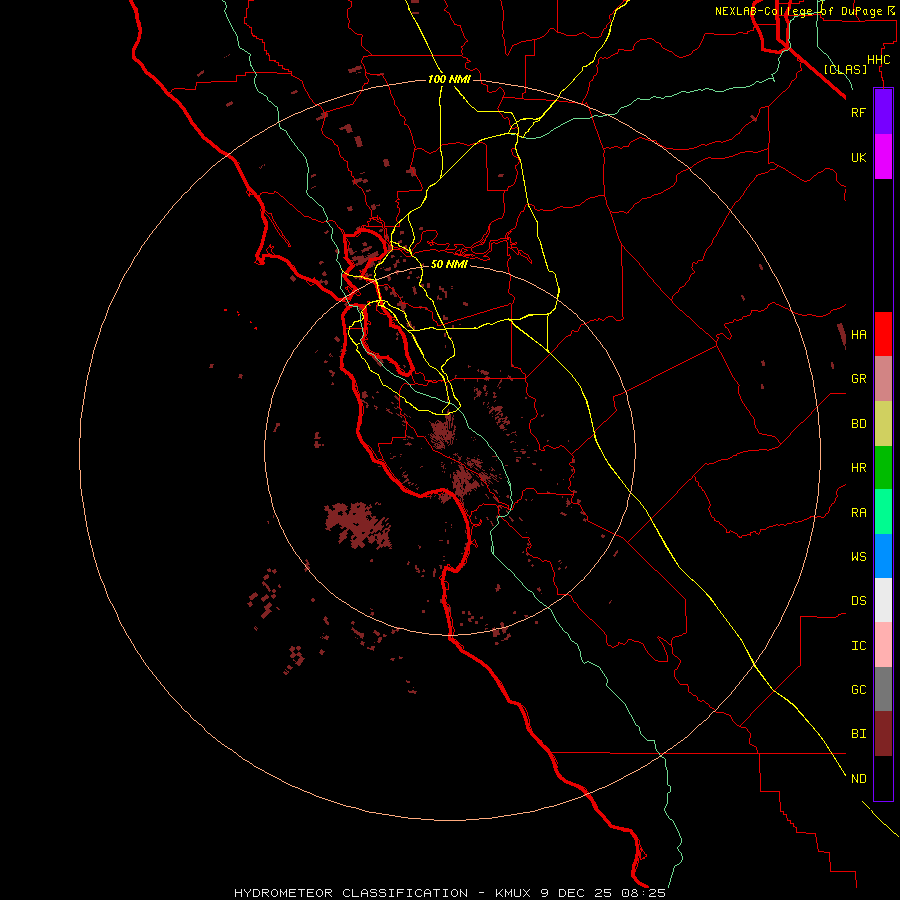Click the "HR" legend label
The image size is (900, 900).
[x=858, y=468]
